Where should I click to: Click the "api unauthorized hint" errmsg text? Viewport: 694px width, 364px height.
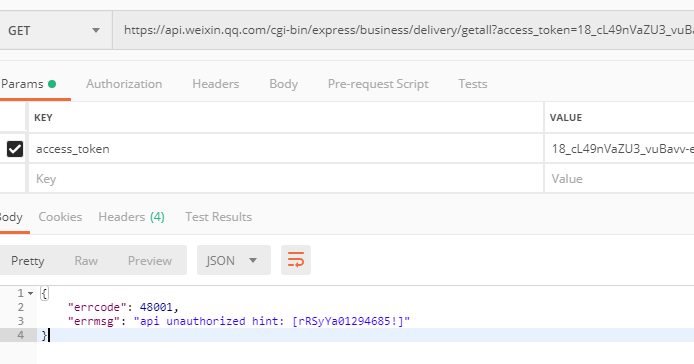tap(272, 321)
